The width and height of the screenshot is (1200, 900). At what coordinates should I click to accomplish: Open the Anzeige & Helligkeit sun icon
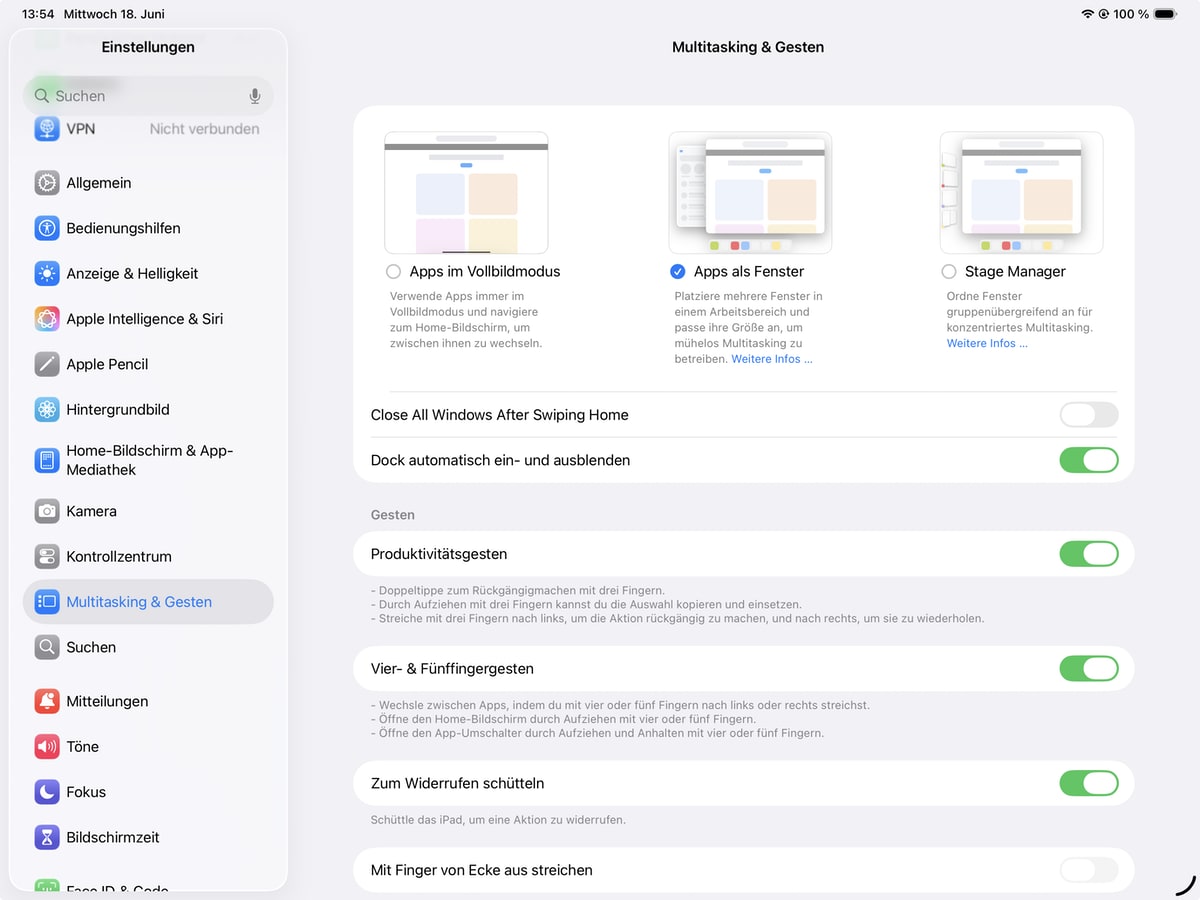point(47,274)
